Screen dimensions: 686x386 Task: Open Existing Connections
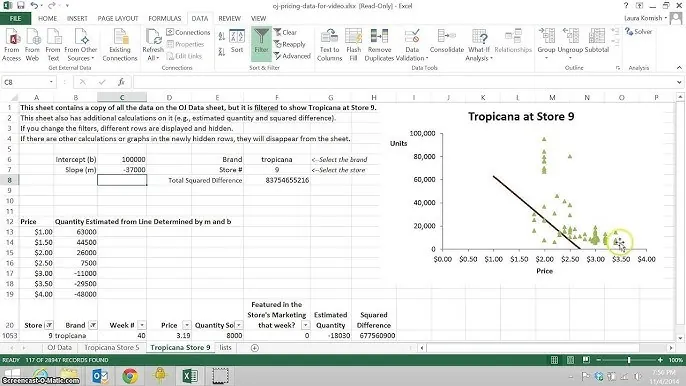[x=120, y=45]
